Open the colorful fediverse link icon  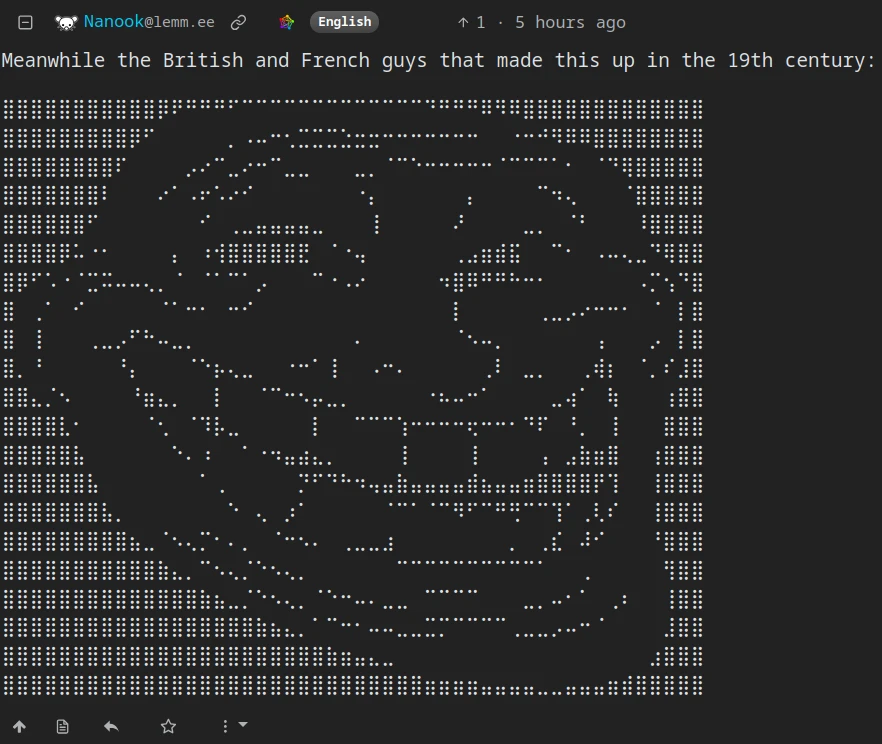(x=287, y=22)
